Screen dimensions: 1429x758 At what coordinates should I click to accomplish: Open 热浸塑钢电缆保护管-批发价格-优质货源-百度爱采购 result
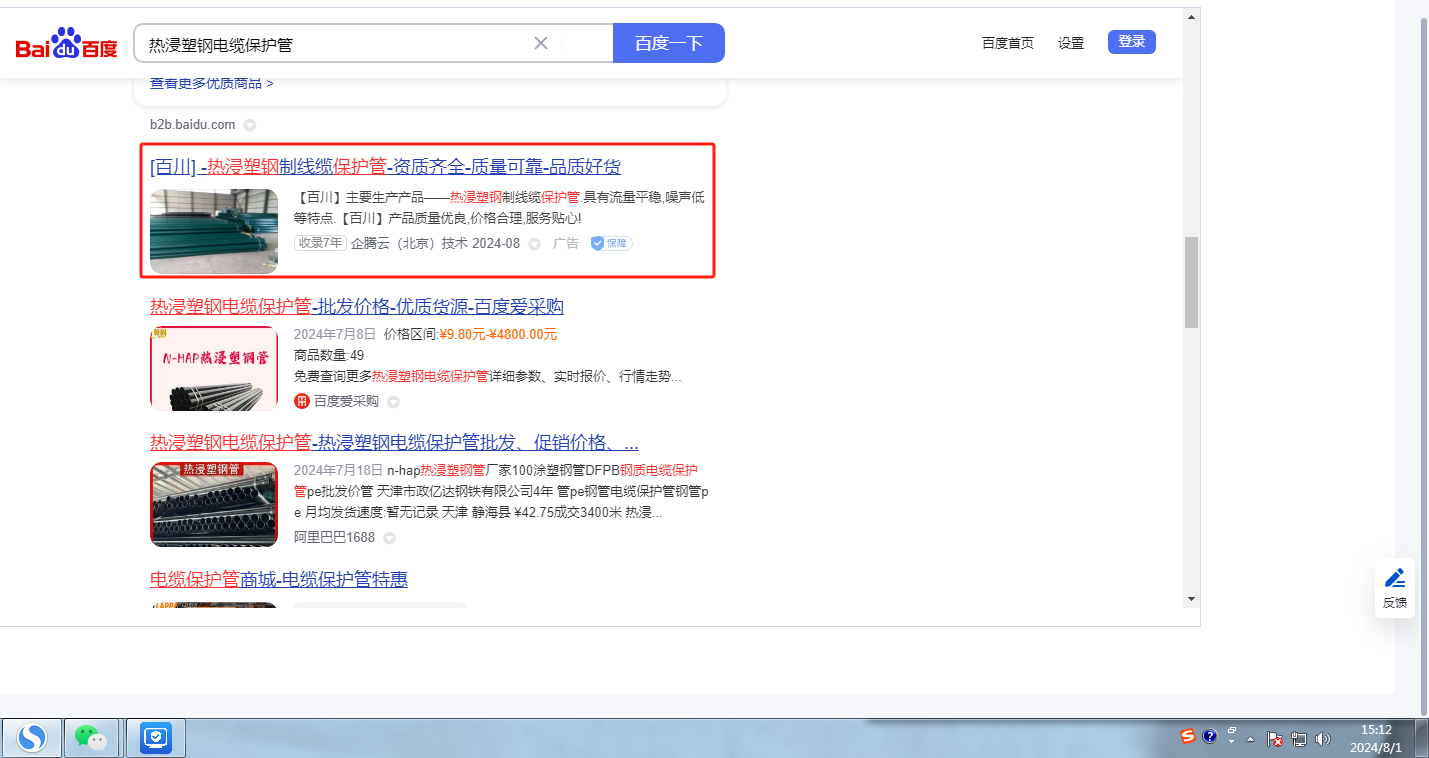click(357, 306)
